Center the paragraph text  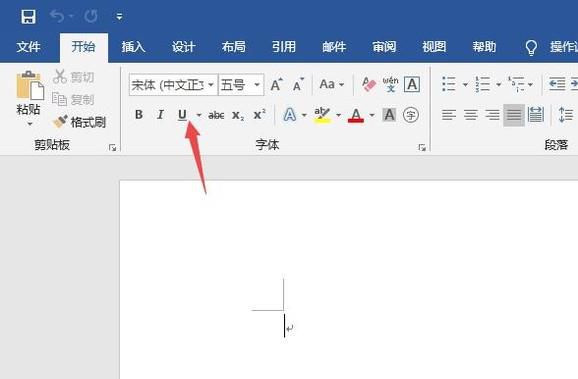coord(471,115)
